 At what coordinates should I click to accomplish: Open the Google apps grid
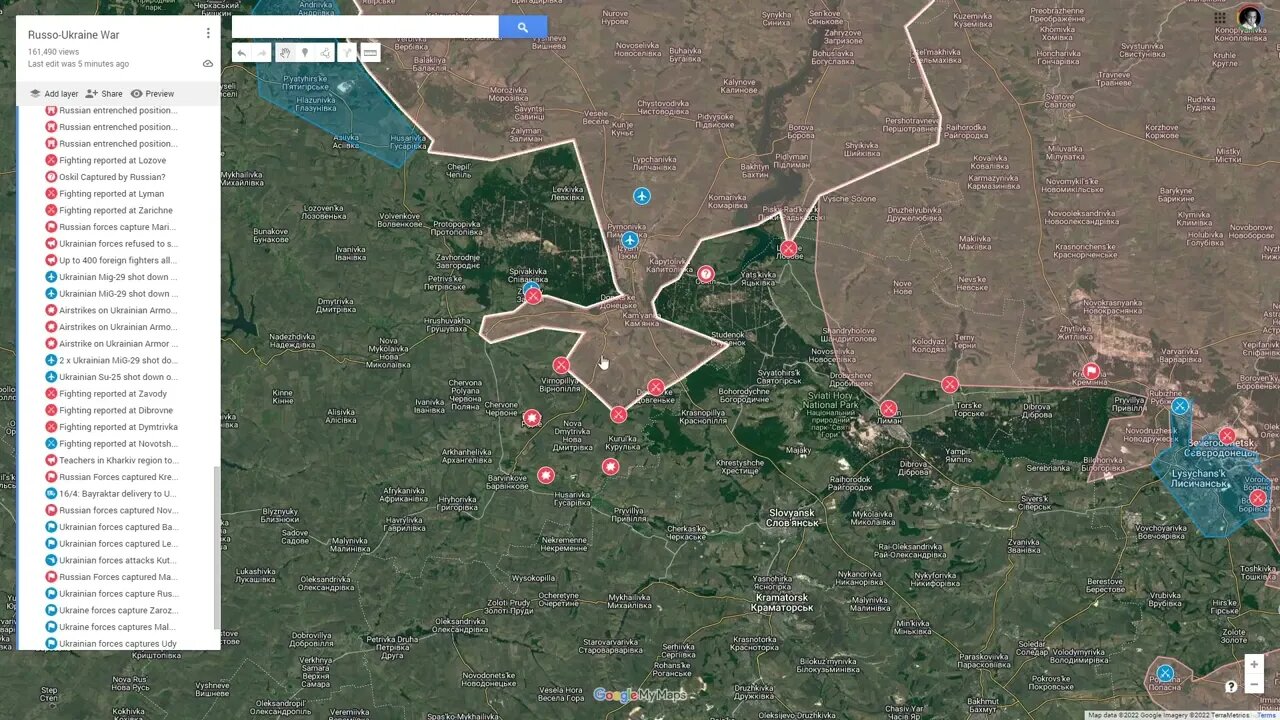click(1220, 17)
